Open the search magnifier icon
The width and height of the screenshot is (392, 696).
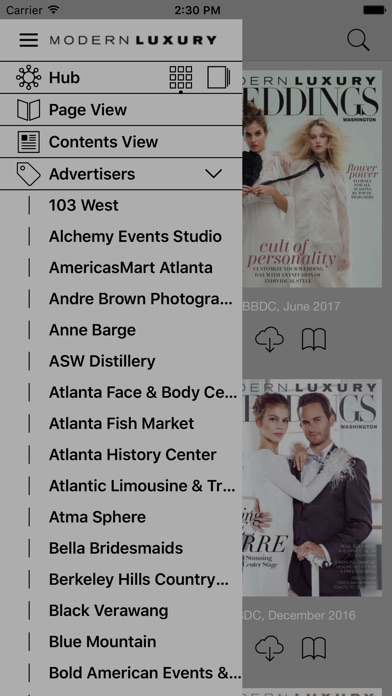coord(358,40)
